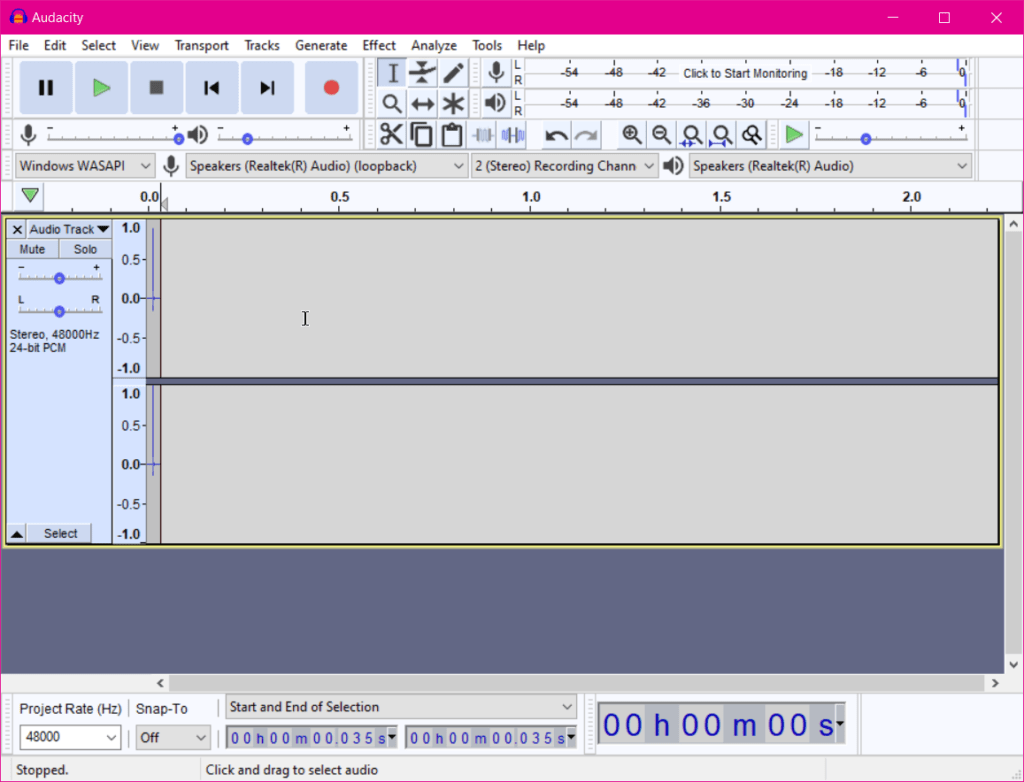Open the Transport menu
This screenshot has width=1024, height=782.
[201, 46]
